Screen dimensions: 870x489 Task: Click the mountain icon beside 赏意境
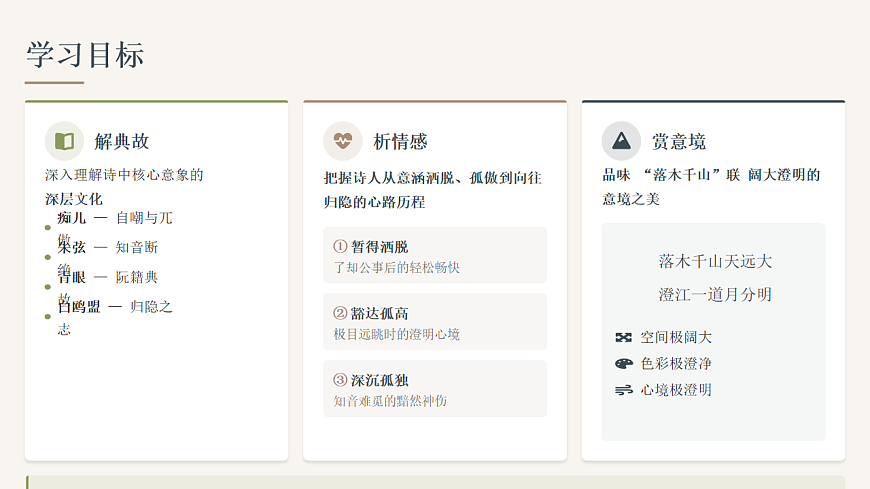pyautogui.click(x=621, y=140)
